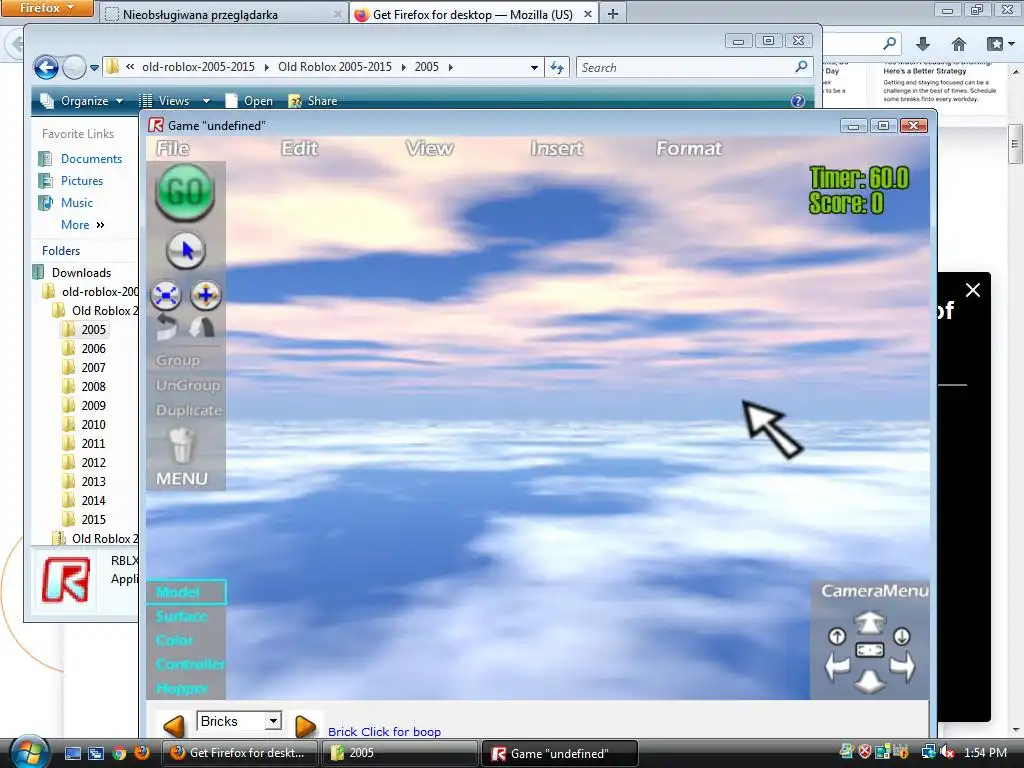Expand breadcrumb arrow after Old Roblox 2005-2015
Viewport: 1024px width, 768px height.
(403, 67)
